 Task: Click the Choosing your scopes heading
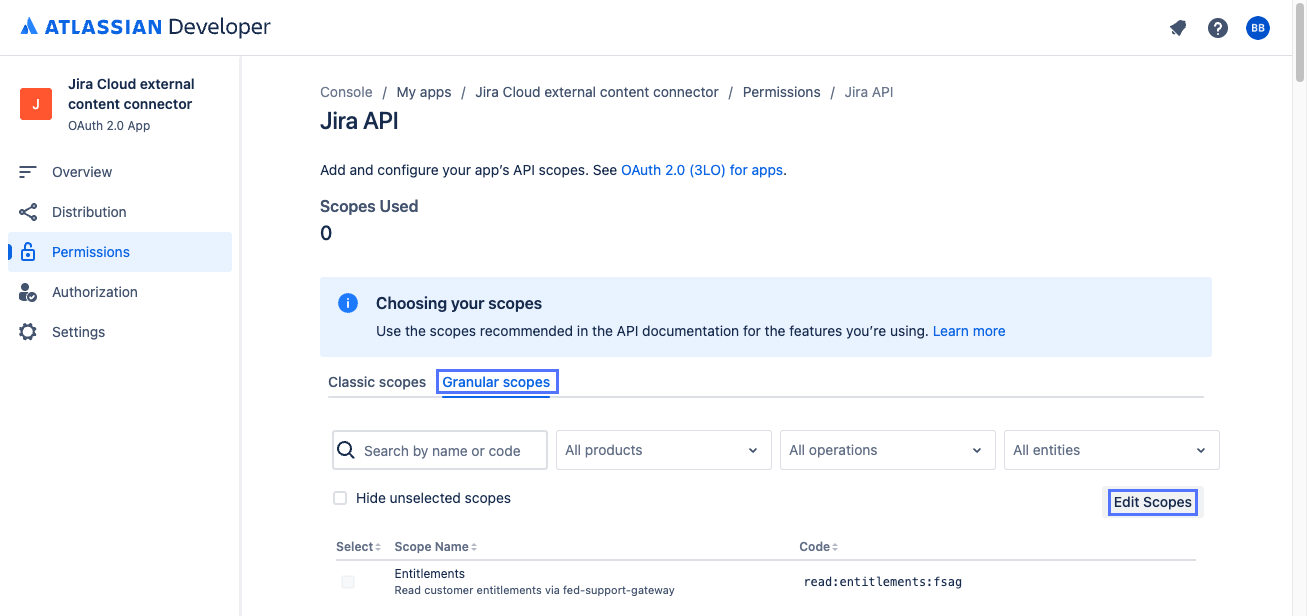459,303
